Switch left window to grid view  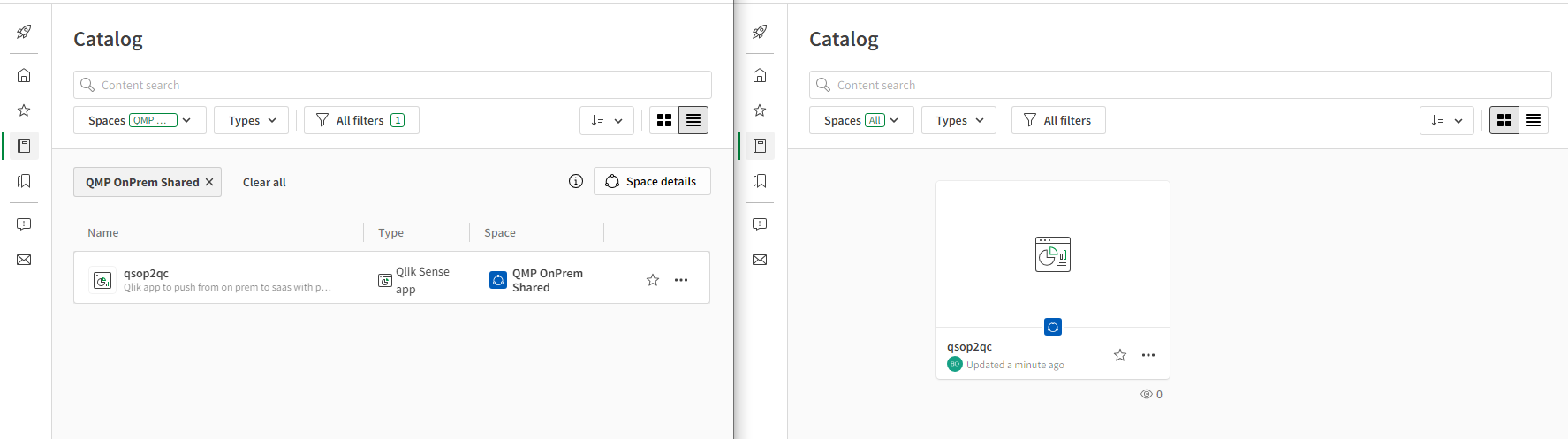click(x=664, y=120)
